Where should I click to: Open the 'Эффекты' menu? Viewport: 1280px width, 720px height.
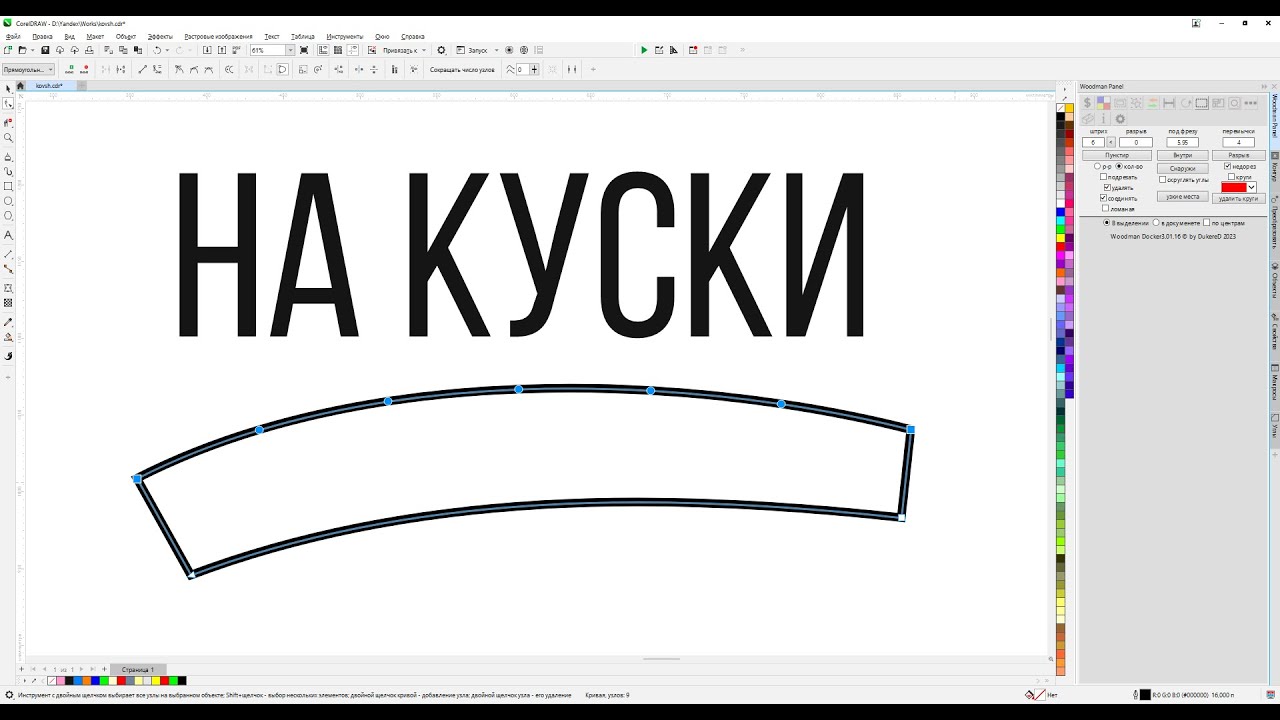[160, 36]
